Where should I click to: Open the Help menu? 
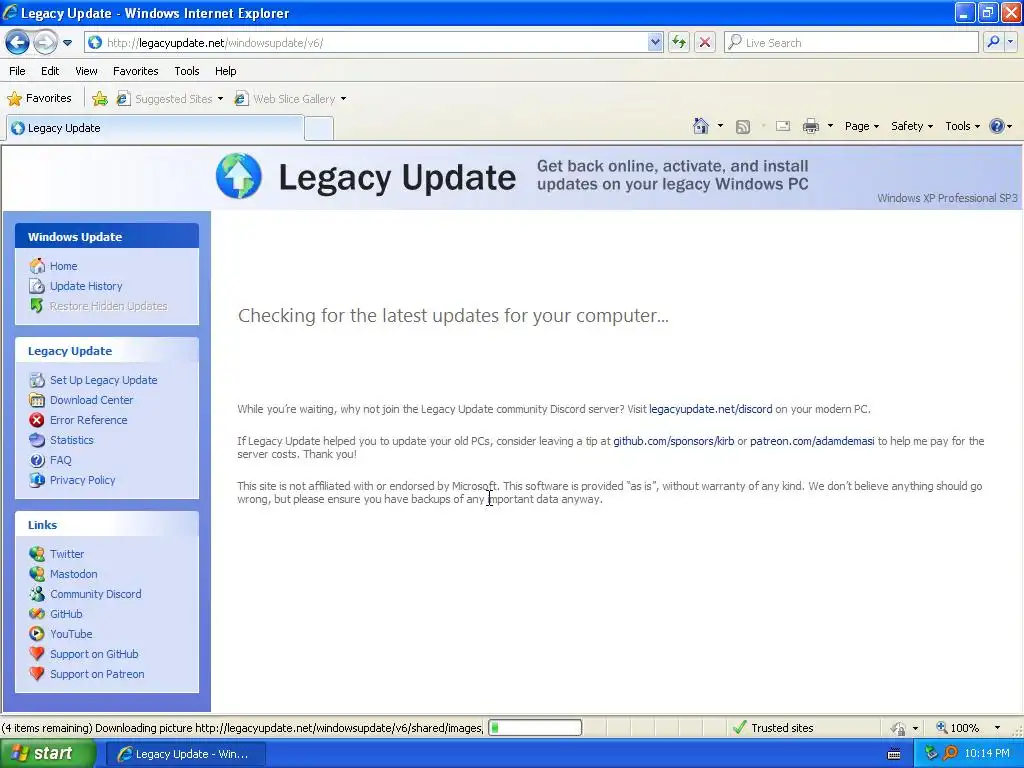click(x=225, y=71)
